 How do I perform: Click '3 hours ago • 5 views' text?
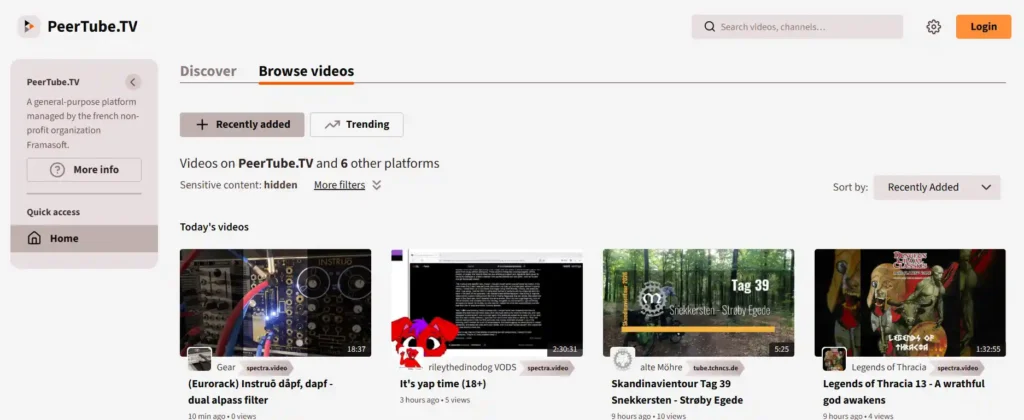[434, 400]
